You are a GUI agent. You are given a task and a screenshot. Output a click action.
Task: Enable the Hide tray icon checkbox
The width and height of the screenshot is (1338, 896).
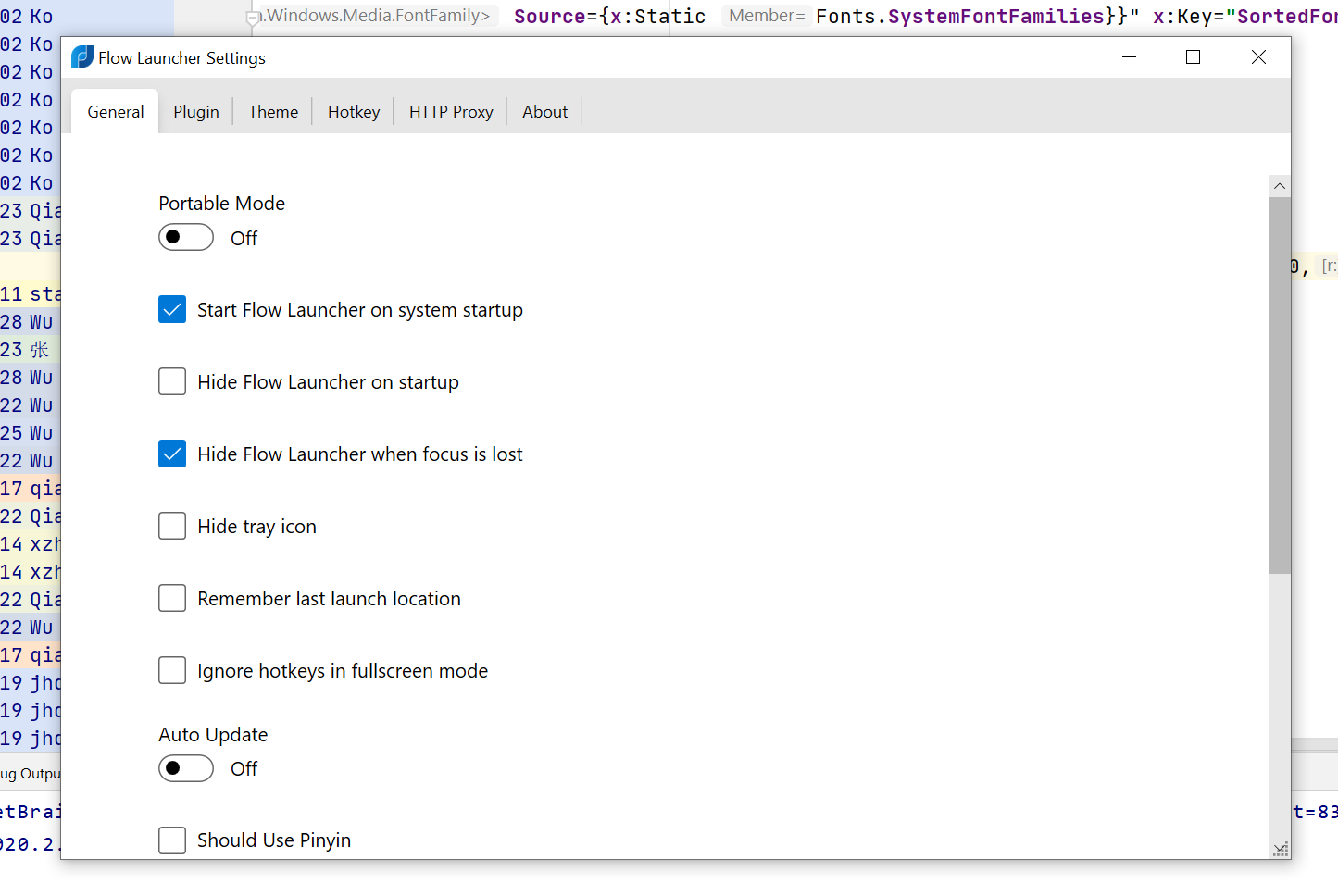tap(172, 526)
